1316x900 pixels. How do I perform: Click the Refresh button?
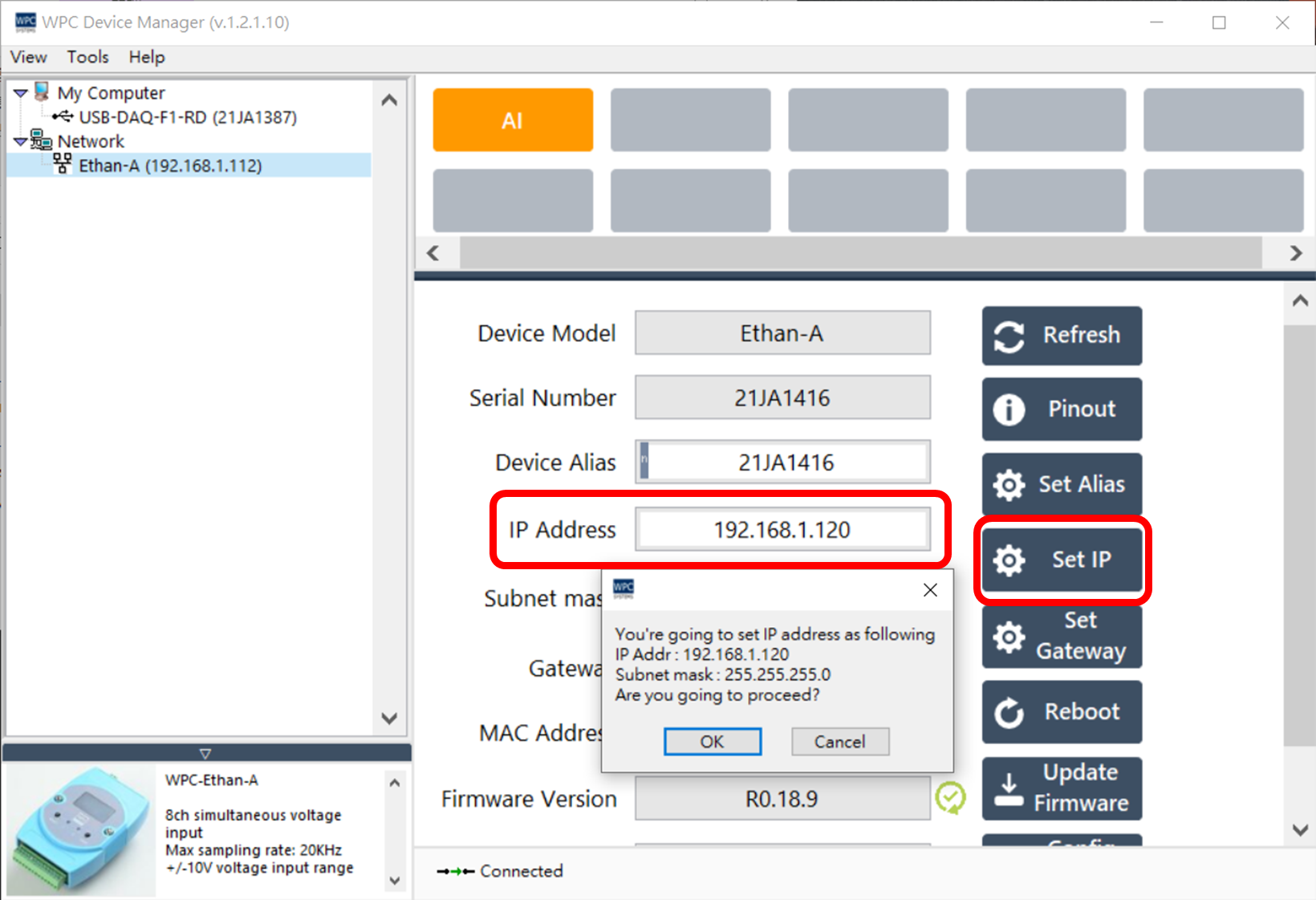pos(1061,335)
